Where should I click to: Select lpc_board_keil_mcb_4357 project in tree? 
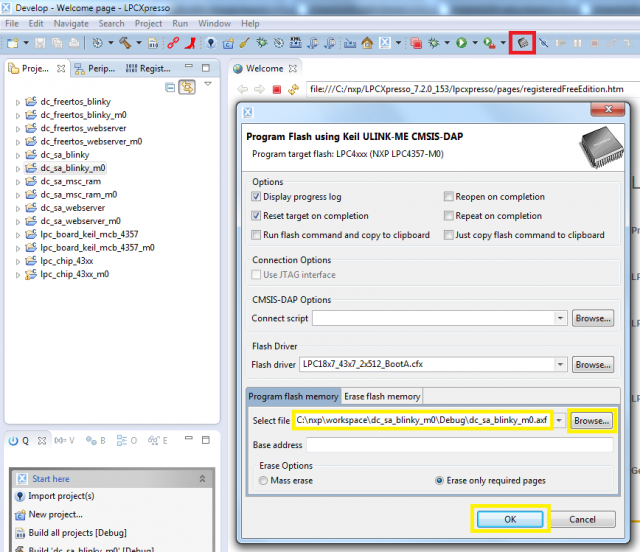click(89, 234)
